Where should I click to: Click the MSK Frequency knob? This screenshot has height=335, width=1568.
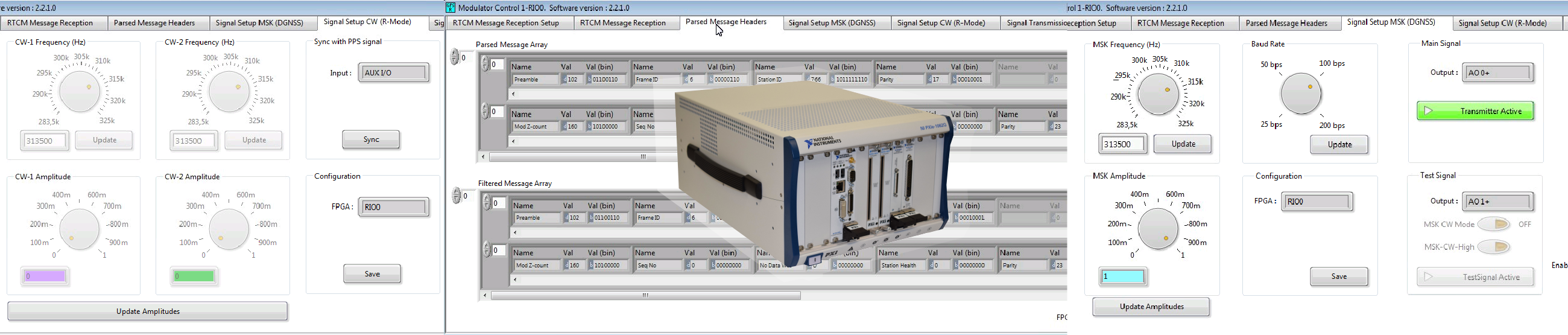1158,94
